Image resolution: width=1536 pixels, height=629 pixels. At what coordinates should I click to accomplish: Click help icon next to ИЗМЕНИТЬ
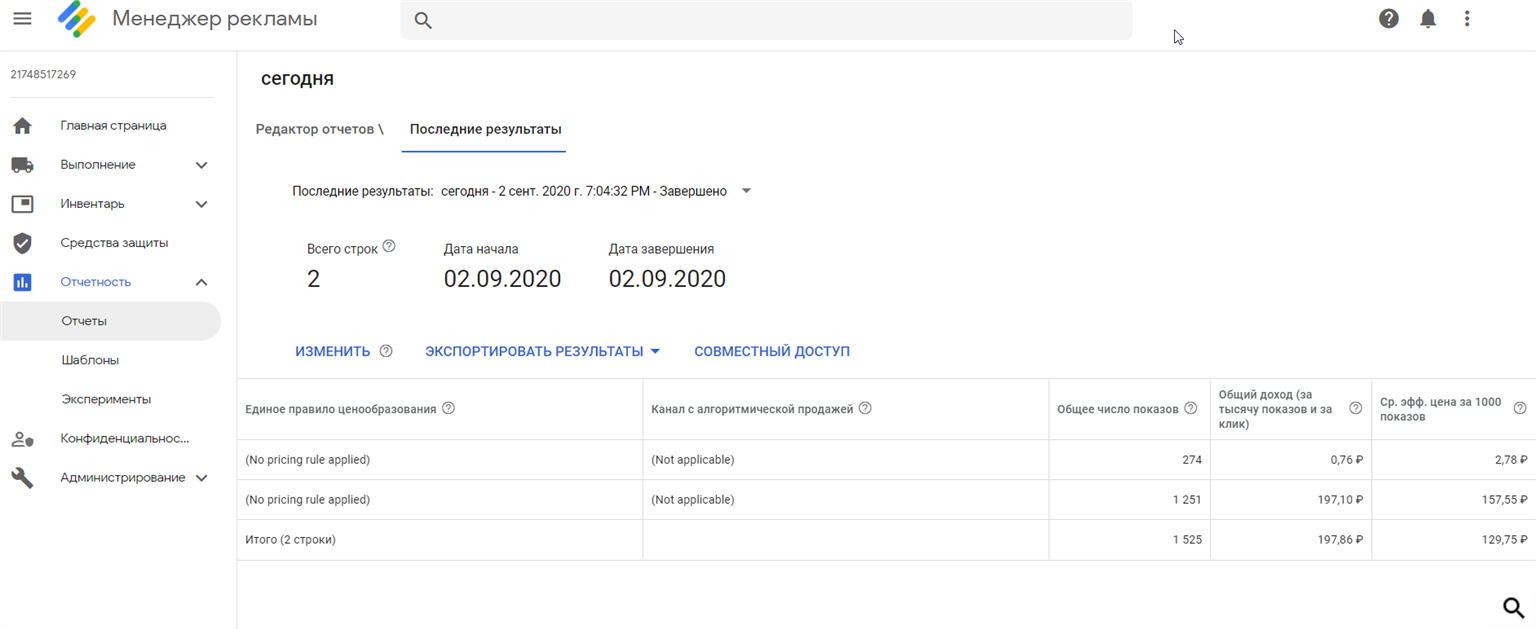pos(386,351)
